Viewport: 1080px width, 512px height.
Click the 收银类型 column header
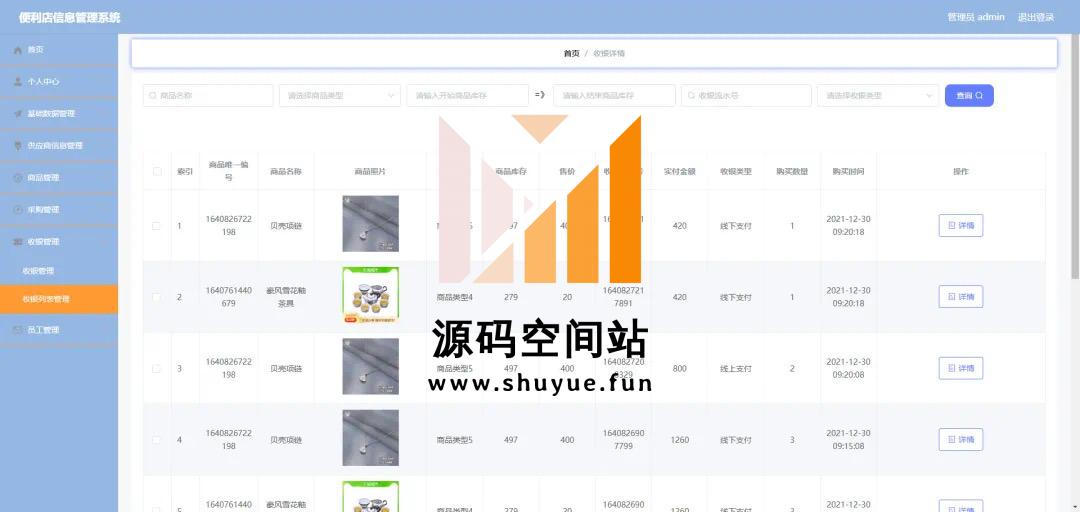tap(736, 172)
